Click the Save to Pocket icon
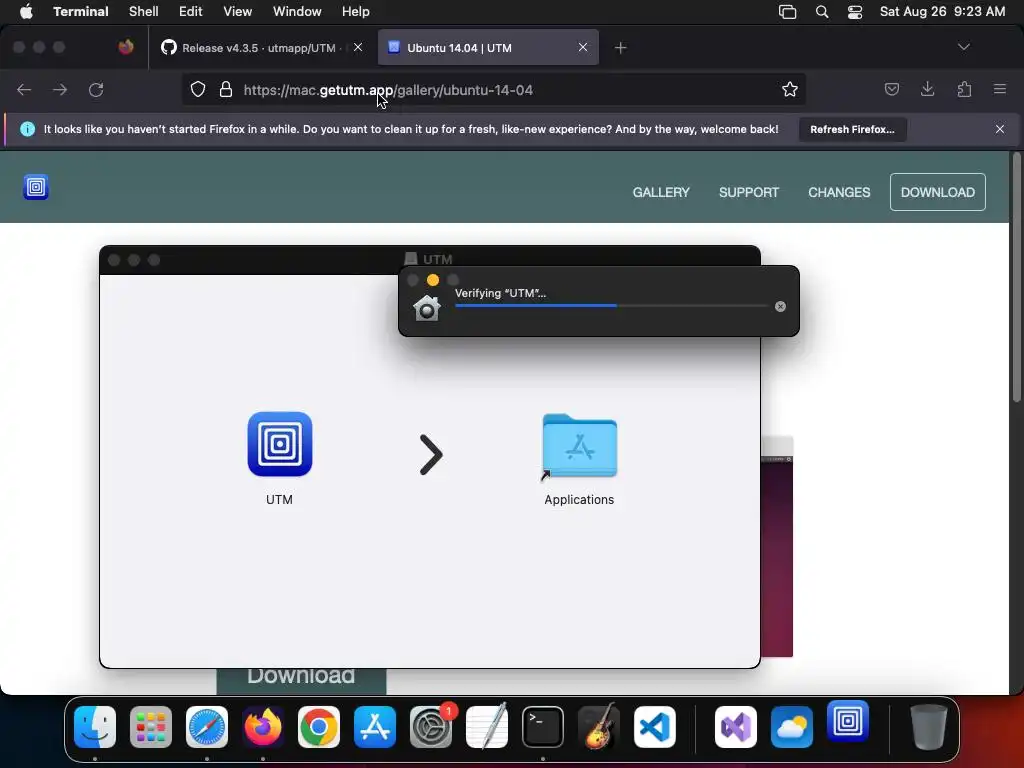Image resolution: width=1024 pixels, height=768 pixels. [891, 89]
